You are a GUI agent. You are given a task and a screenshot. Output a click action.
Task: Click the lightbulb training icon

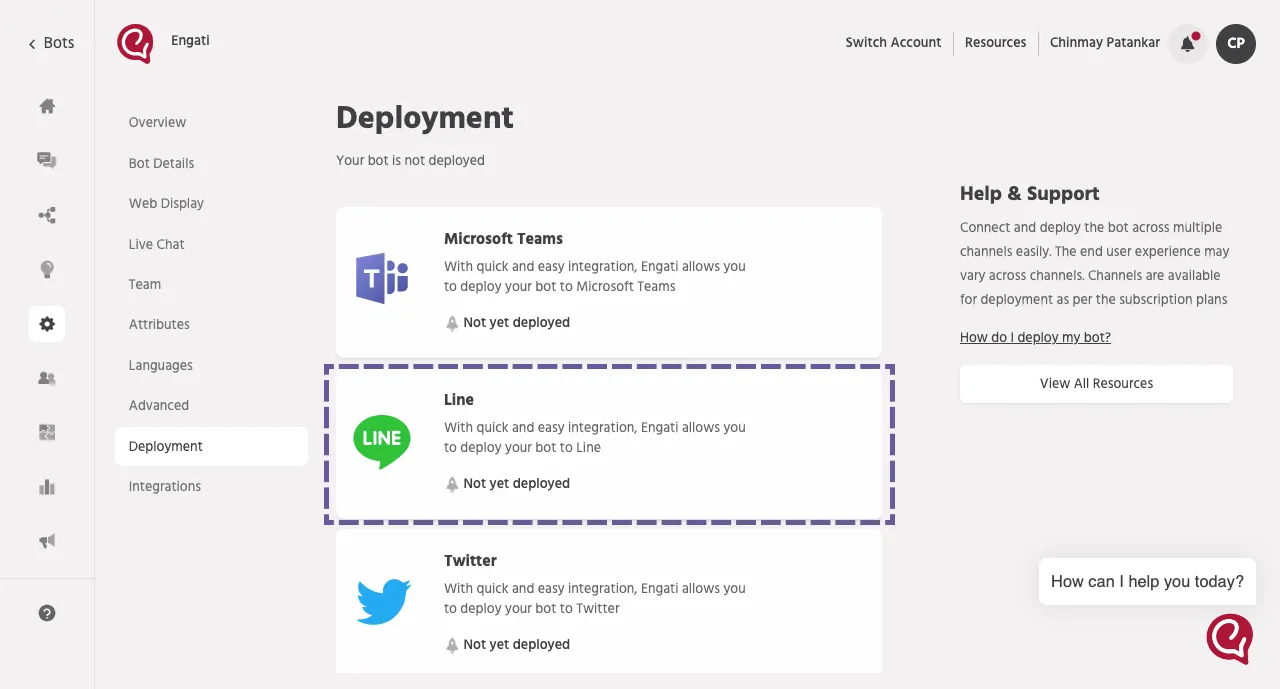coord(47,269)
